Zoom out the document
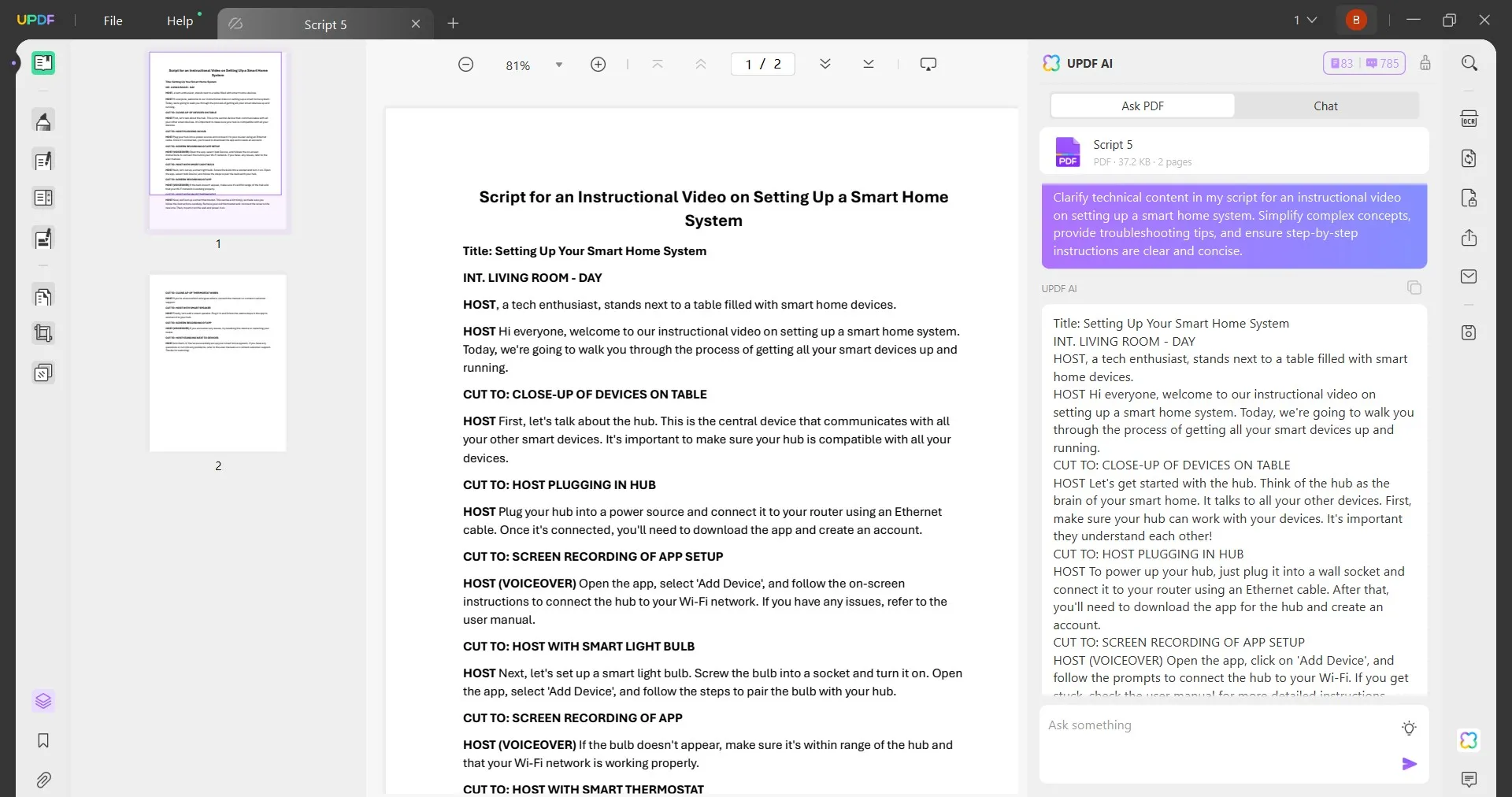This screenshot has height=797, width=1512. [466, 65]
